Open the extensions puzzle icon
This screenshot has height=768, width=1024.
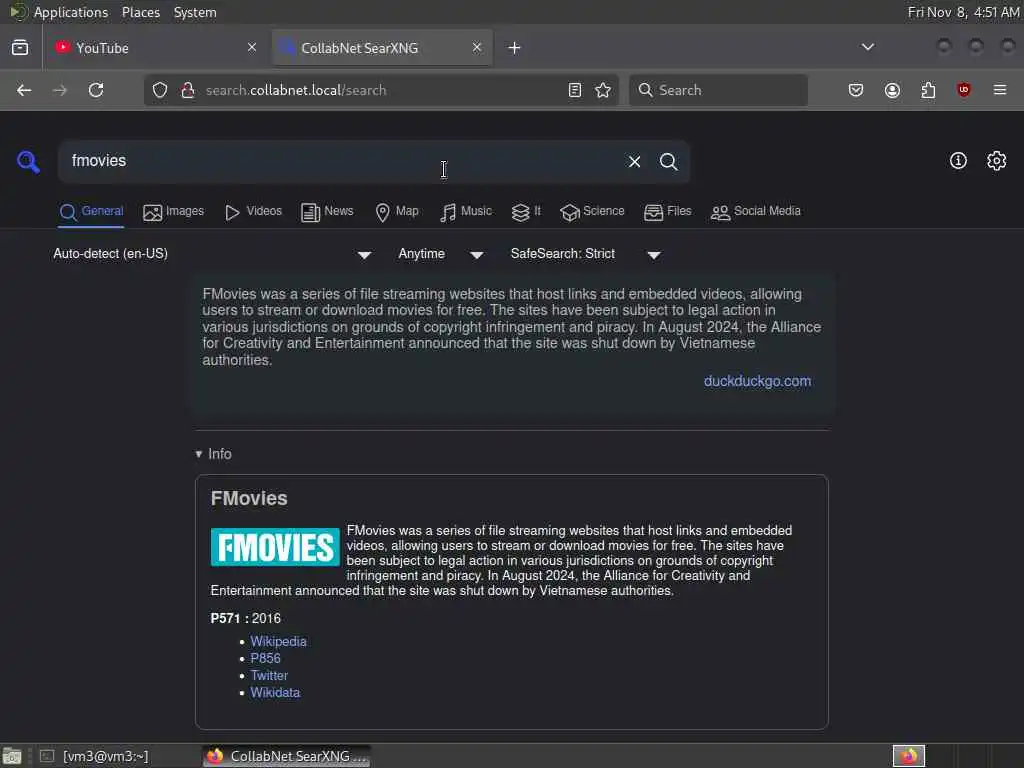[x=928, y=90]
